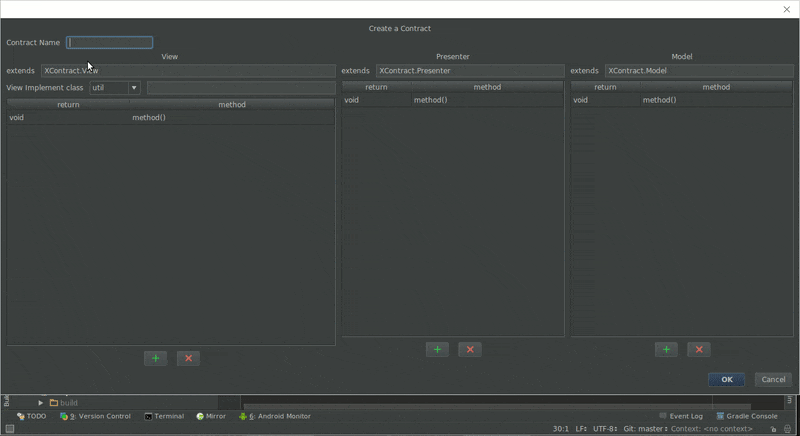Open the Mirror tool window
The width and height of the screenshot is (800, 436).
coord(211,416)
